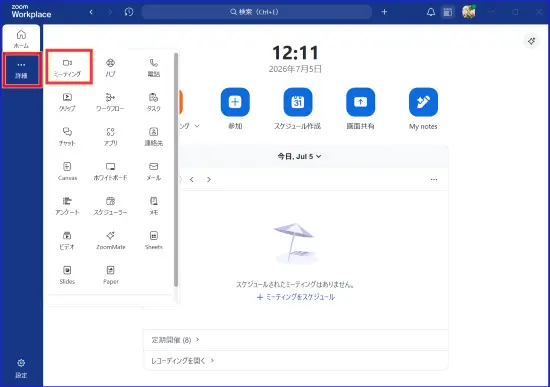Image resolution: width=550 pixels, height=387 pixels.
Task: Open the history clock icon
Action: (x=129, y=12)
